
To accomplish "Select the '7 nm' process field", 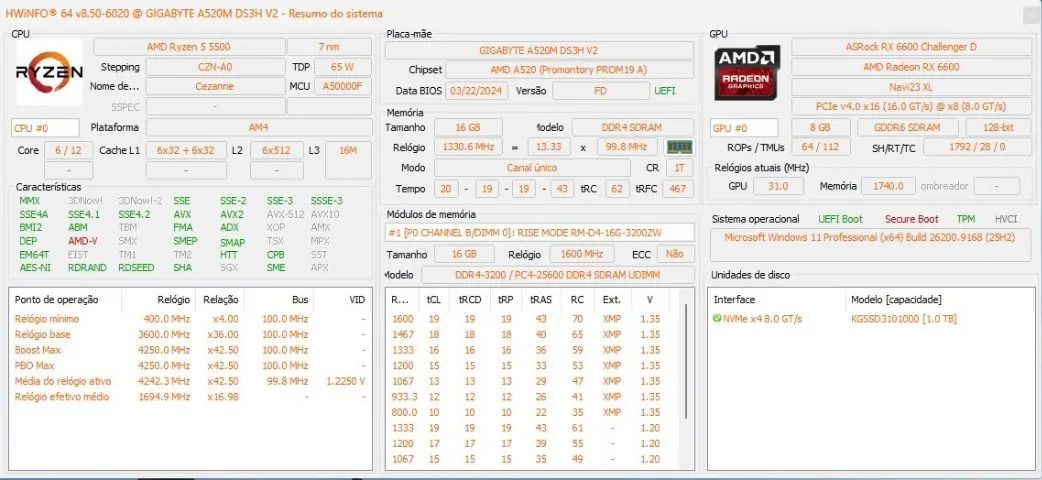I will tap(329, 47).
